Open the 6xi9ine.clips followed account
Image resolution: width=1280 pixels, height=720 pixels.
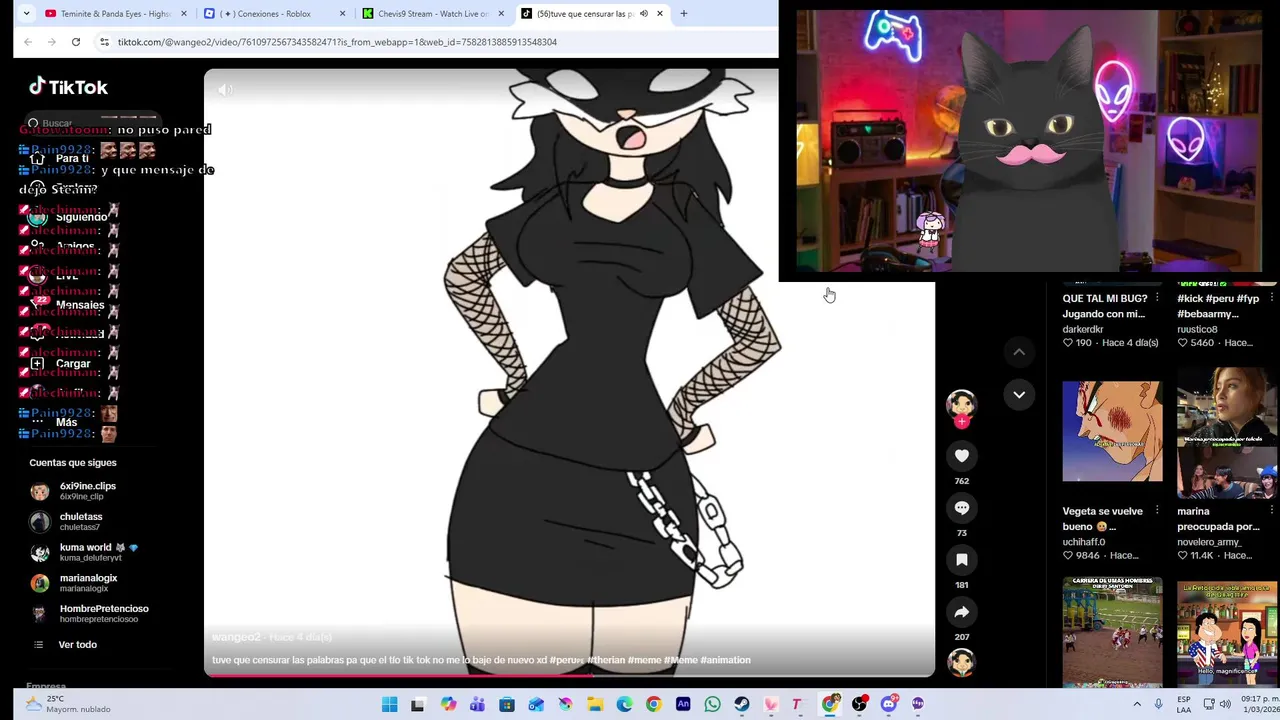pos(87,491)
